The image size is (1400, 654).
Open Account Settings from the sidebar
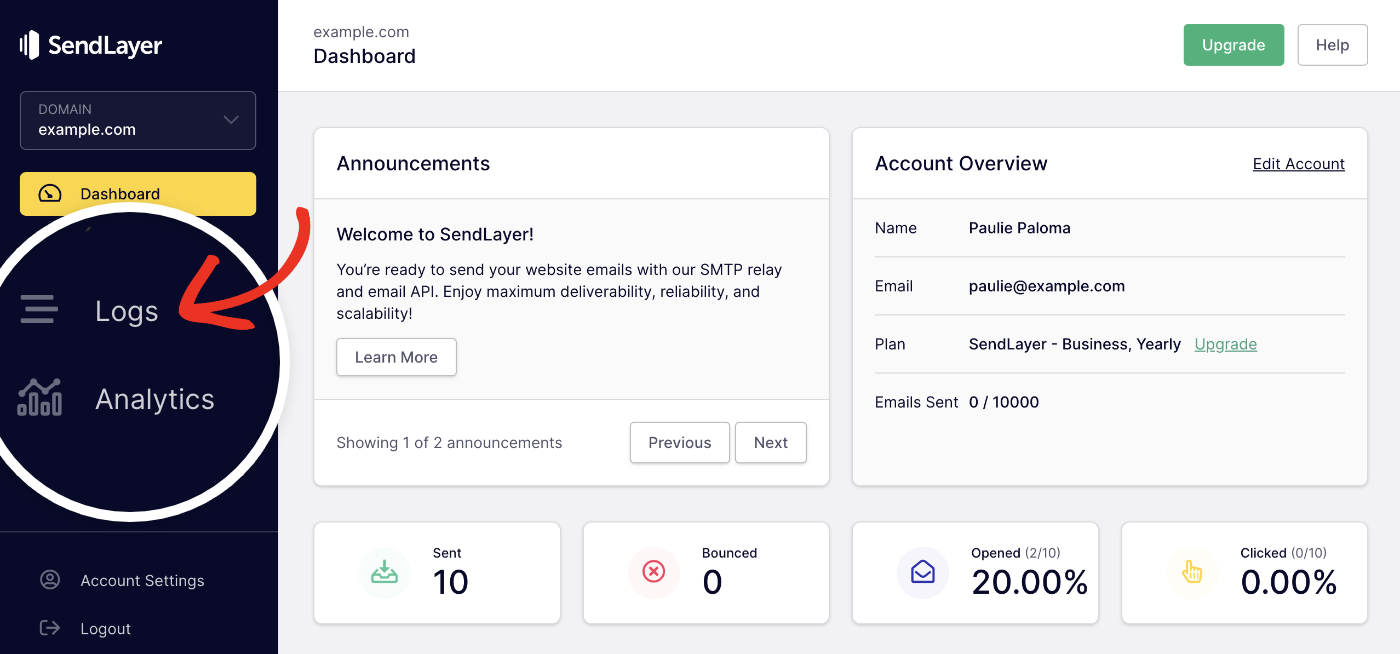(142, 580)
